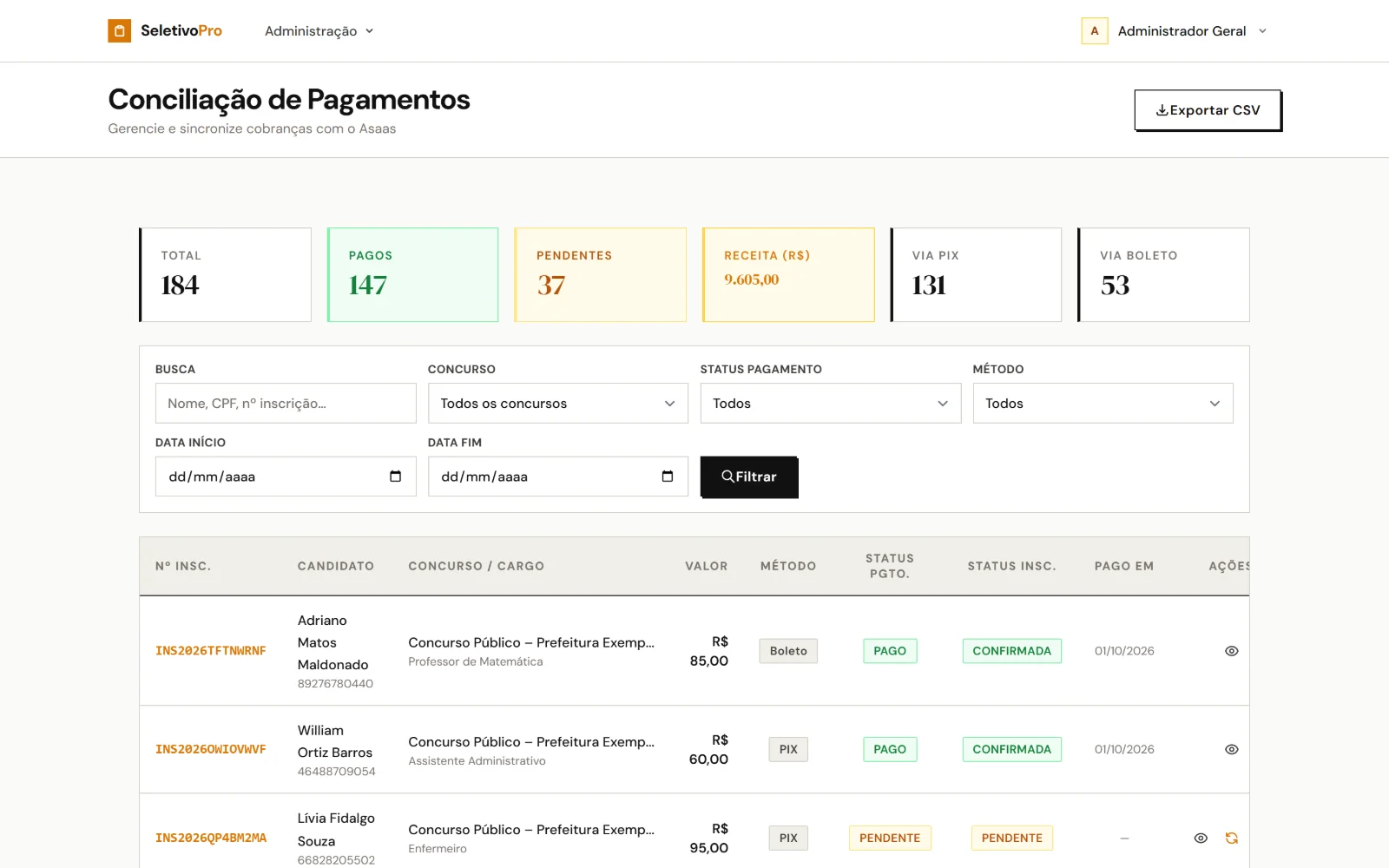Open calendar picker for Data Fim
This screenshot has width=1389, height=868.
667,477
